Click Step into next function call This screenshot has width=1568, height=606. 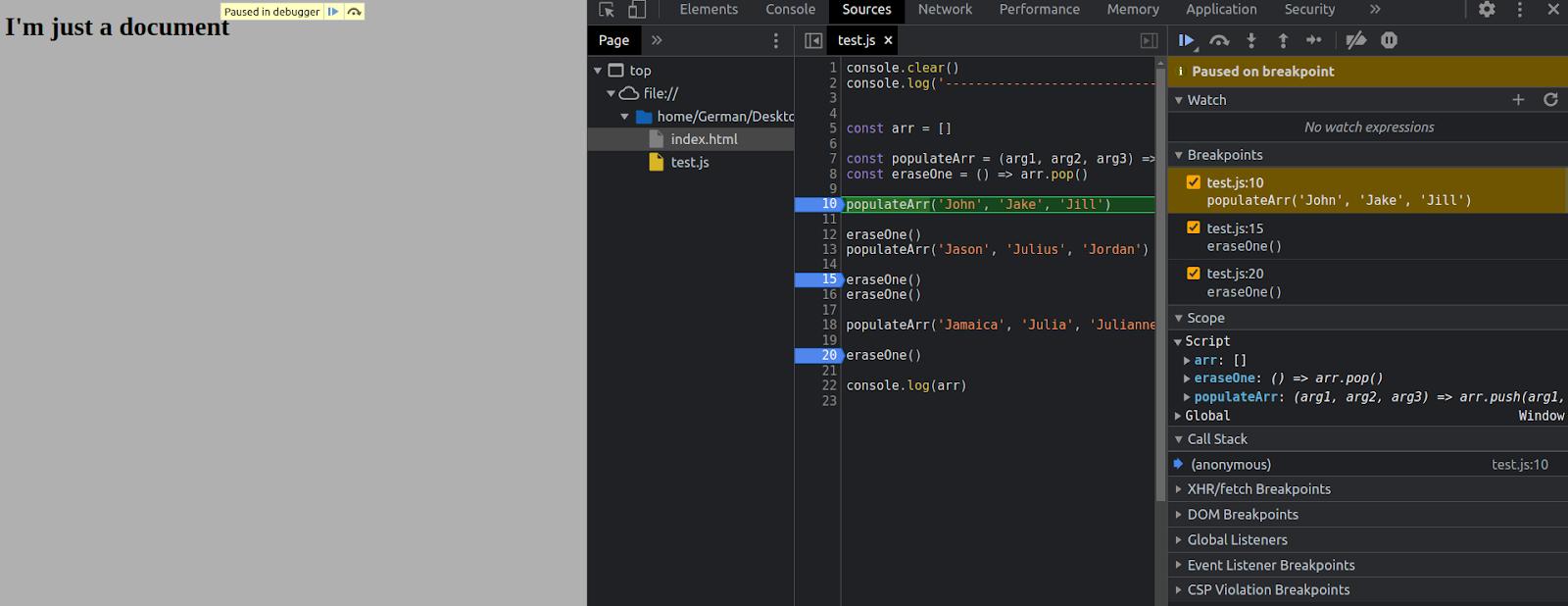(x=1251, y=40)
